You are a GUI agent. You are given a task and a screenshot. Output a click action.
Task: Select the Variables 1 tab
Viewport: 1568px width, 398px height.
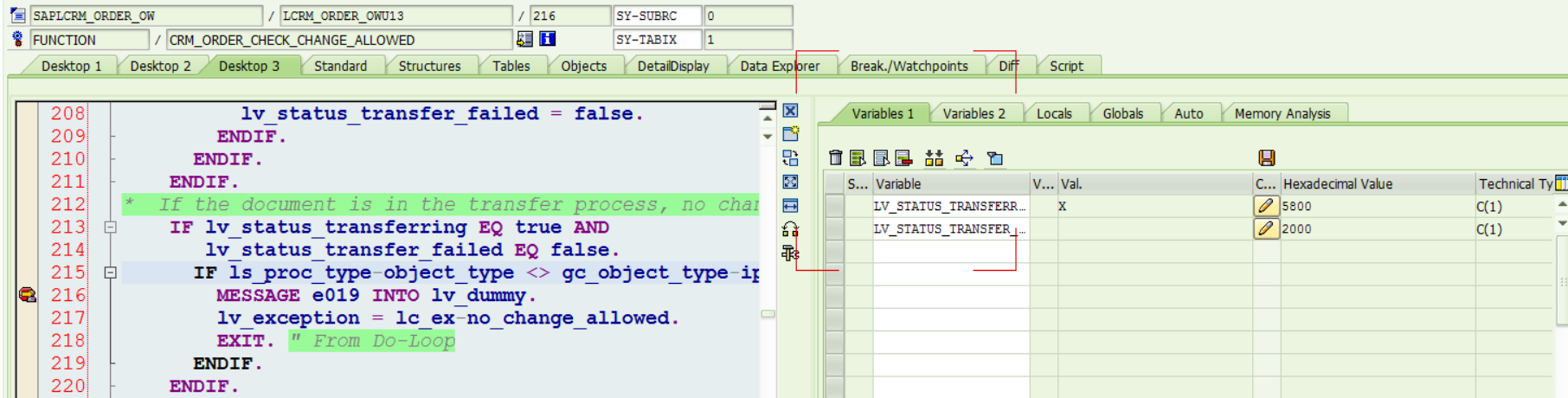(882, 113)
